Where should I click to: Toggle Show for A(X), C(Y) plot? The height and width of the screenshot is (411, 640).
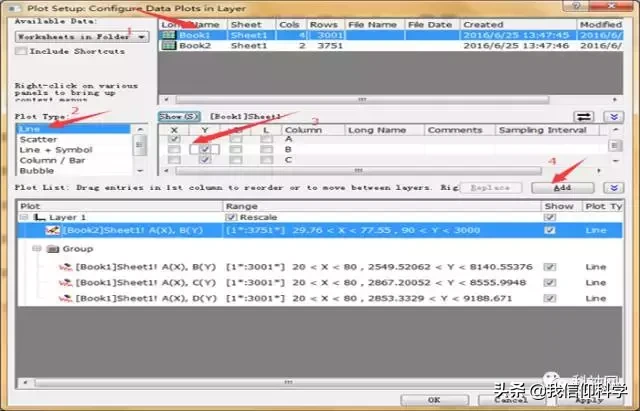pyautogui.click(x=549, y=282)
